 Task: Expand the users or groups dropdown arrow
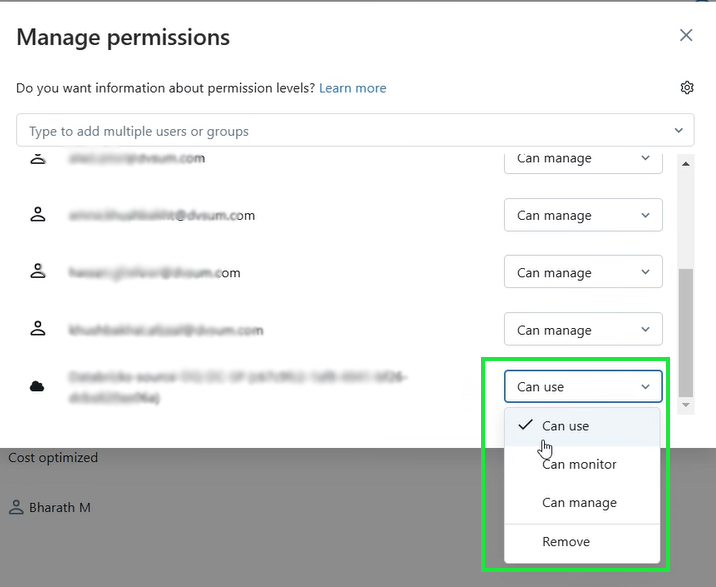[679, 131]
